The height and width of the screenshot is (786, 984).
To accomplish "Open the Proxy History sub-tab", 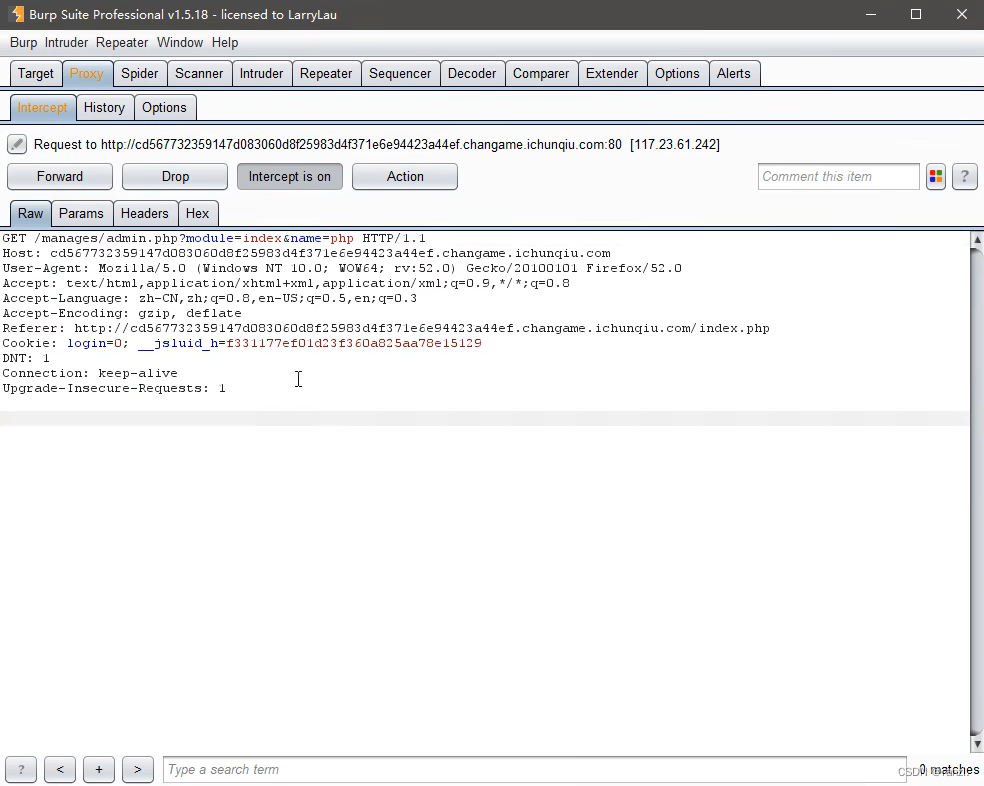I will (x=104, y=107).
